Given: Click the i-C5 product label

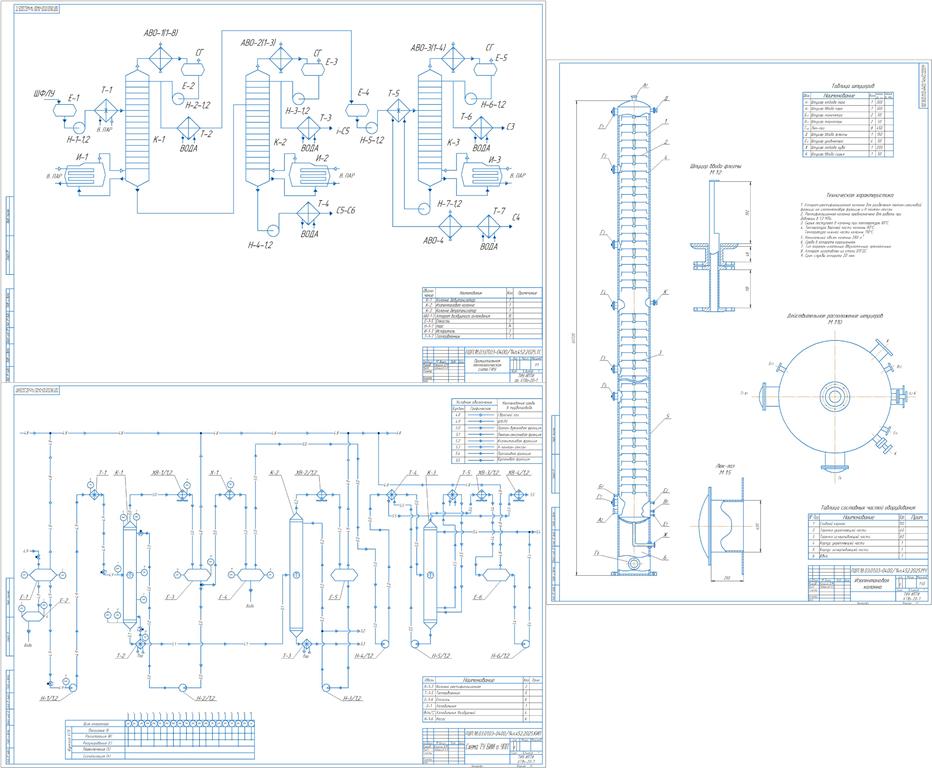Looking at the screenshot, I should pos(343,131).
